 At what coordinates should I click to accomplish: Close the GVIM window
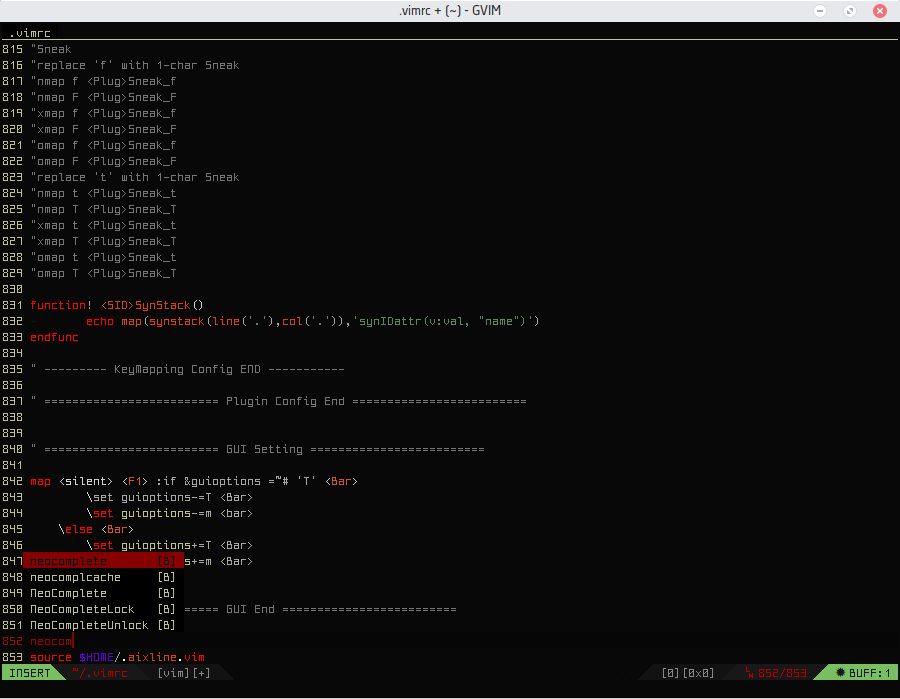(880, 11)
